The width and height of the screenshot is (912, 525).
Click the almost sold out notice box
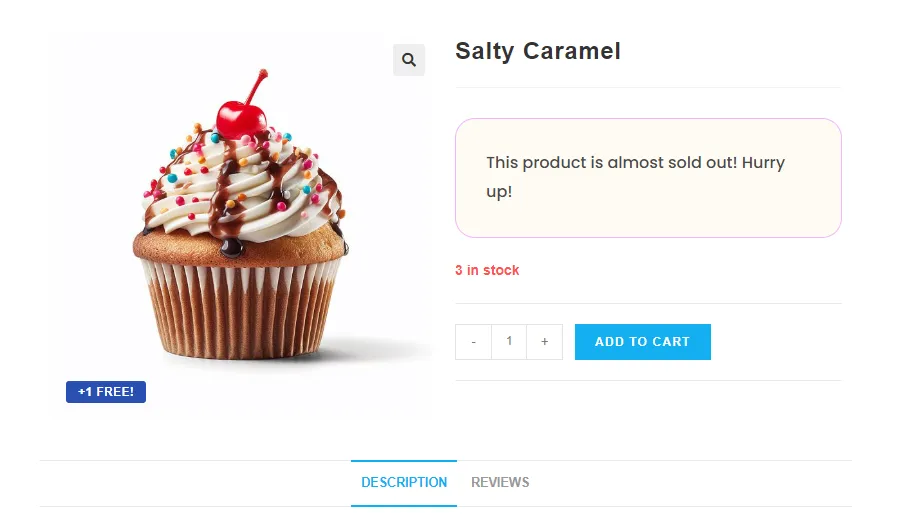point(648,178)
